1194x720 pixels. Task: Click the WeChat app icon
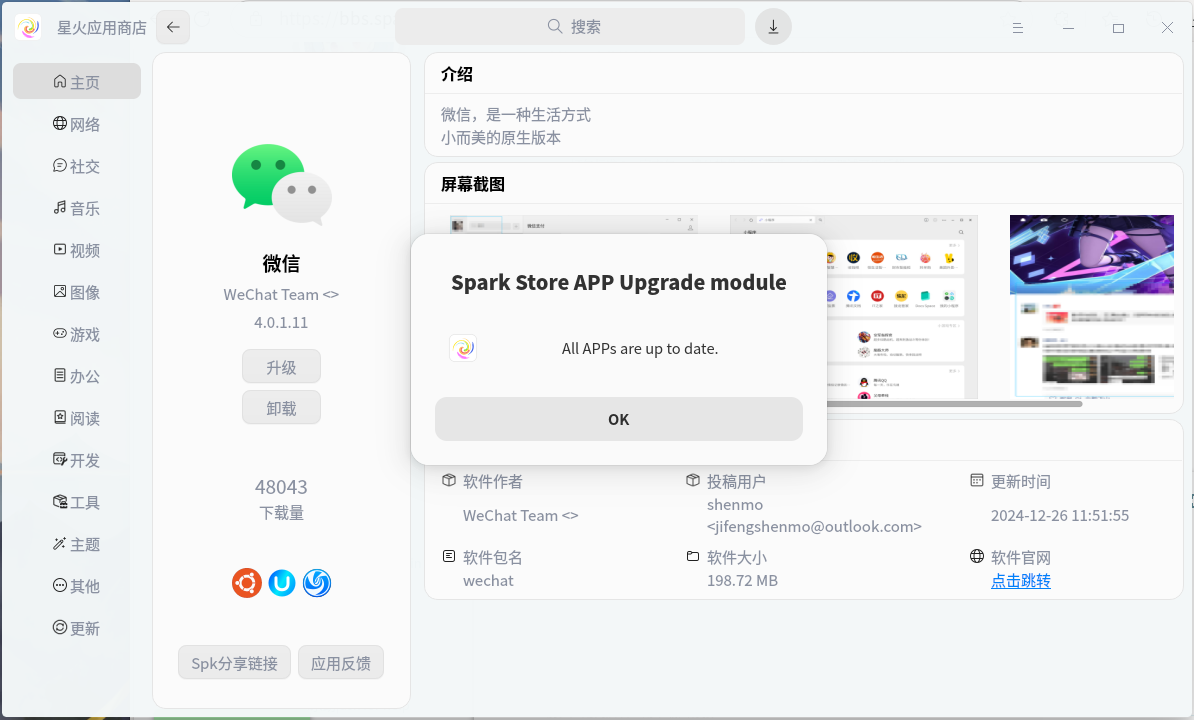tap(282, 184)
